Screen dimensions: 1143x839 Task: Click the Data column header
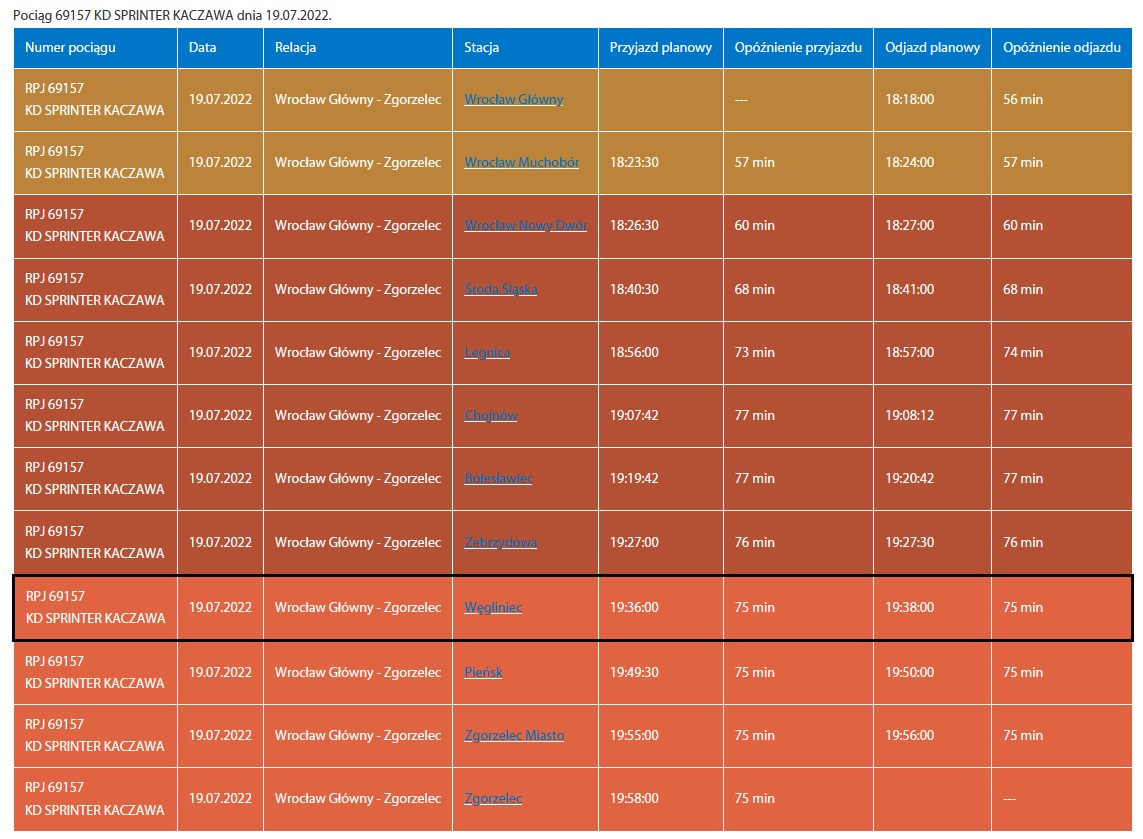[202, 48]
